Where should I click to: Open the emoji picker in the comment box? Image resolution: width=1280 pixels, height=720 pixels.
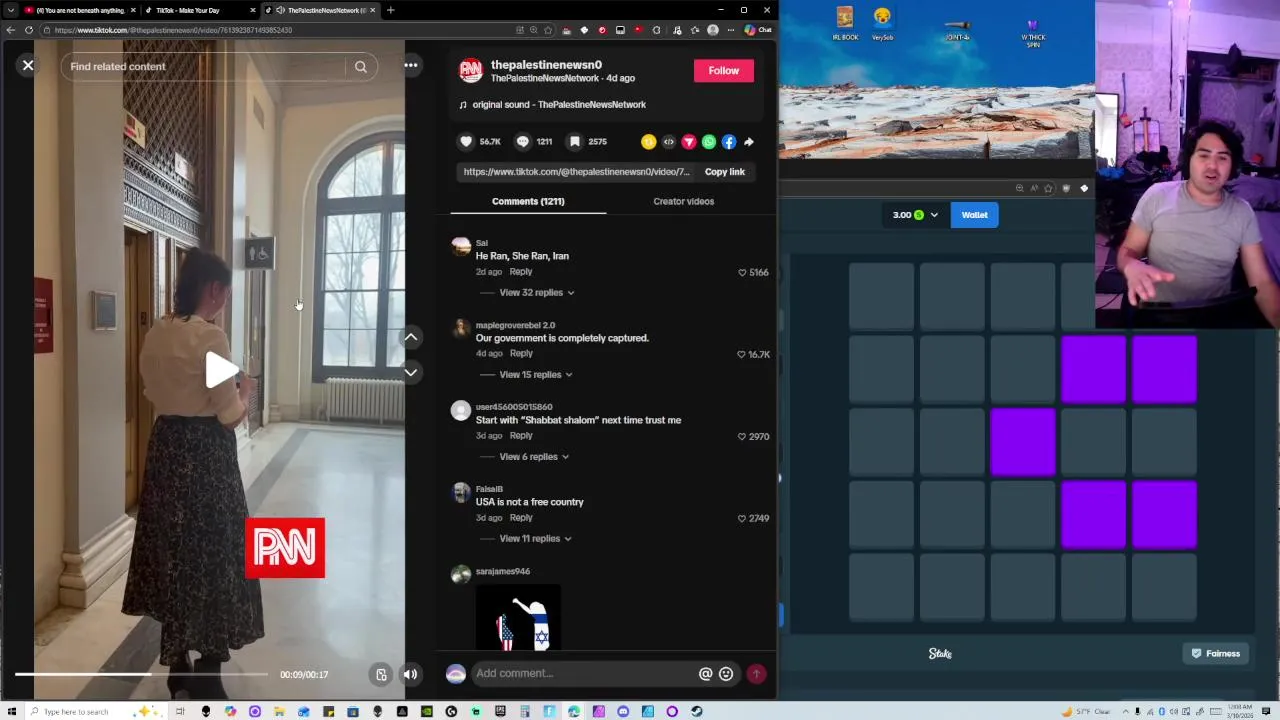[x=726, y=674]
